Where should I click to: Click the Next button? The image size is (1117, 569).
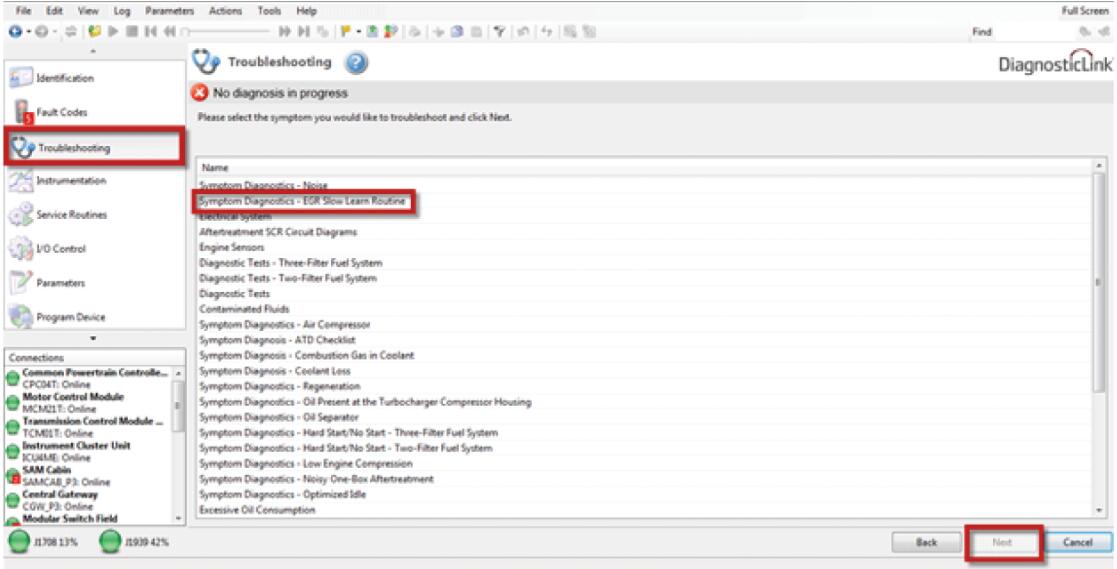click(x=1002, y=543)
